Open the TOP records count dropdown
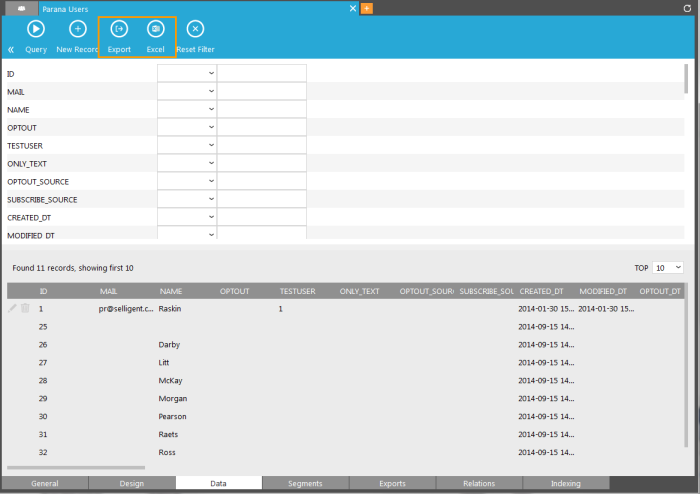Image resolution: width=700 pixels, height=494 pixels. coord(667,268)
